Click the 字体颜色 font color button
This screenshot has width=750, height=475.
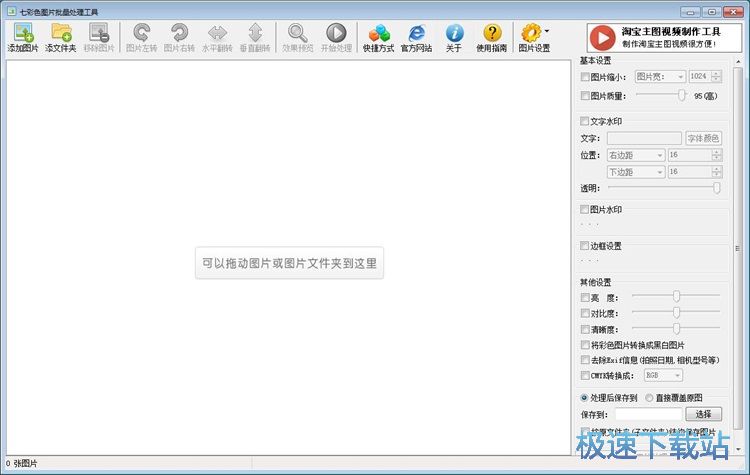(x=703, y=138)
